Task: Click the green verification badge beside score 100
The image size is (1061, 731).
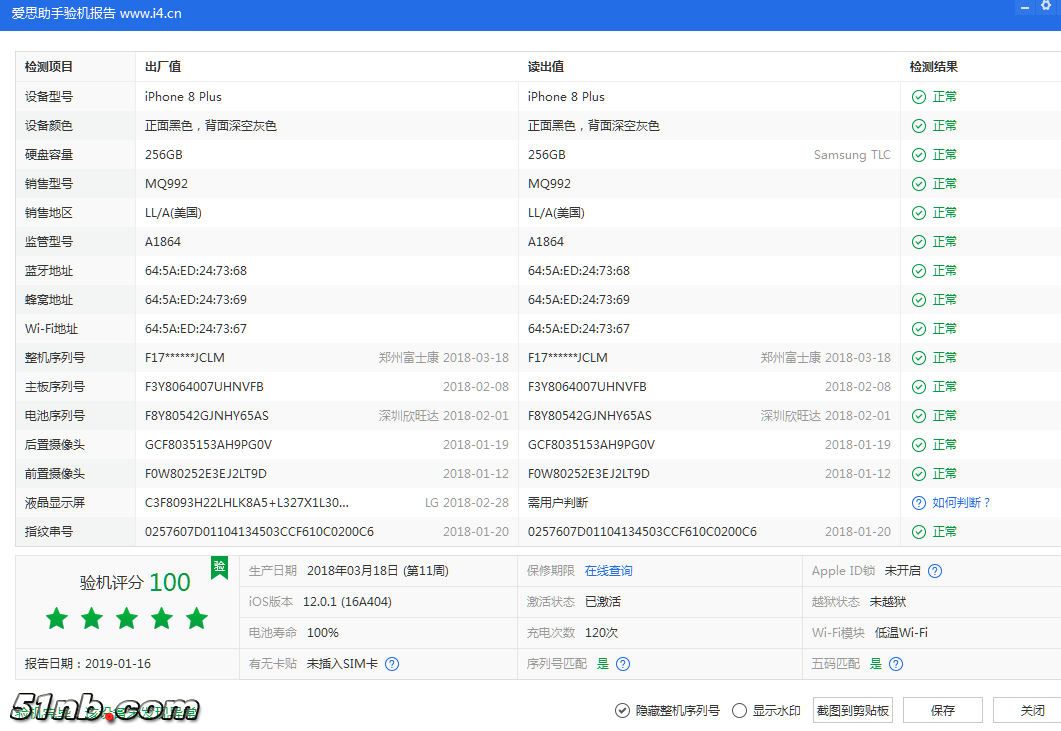Action: 222,570
